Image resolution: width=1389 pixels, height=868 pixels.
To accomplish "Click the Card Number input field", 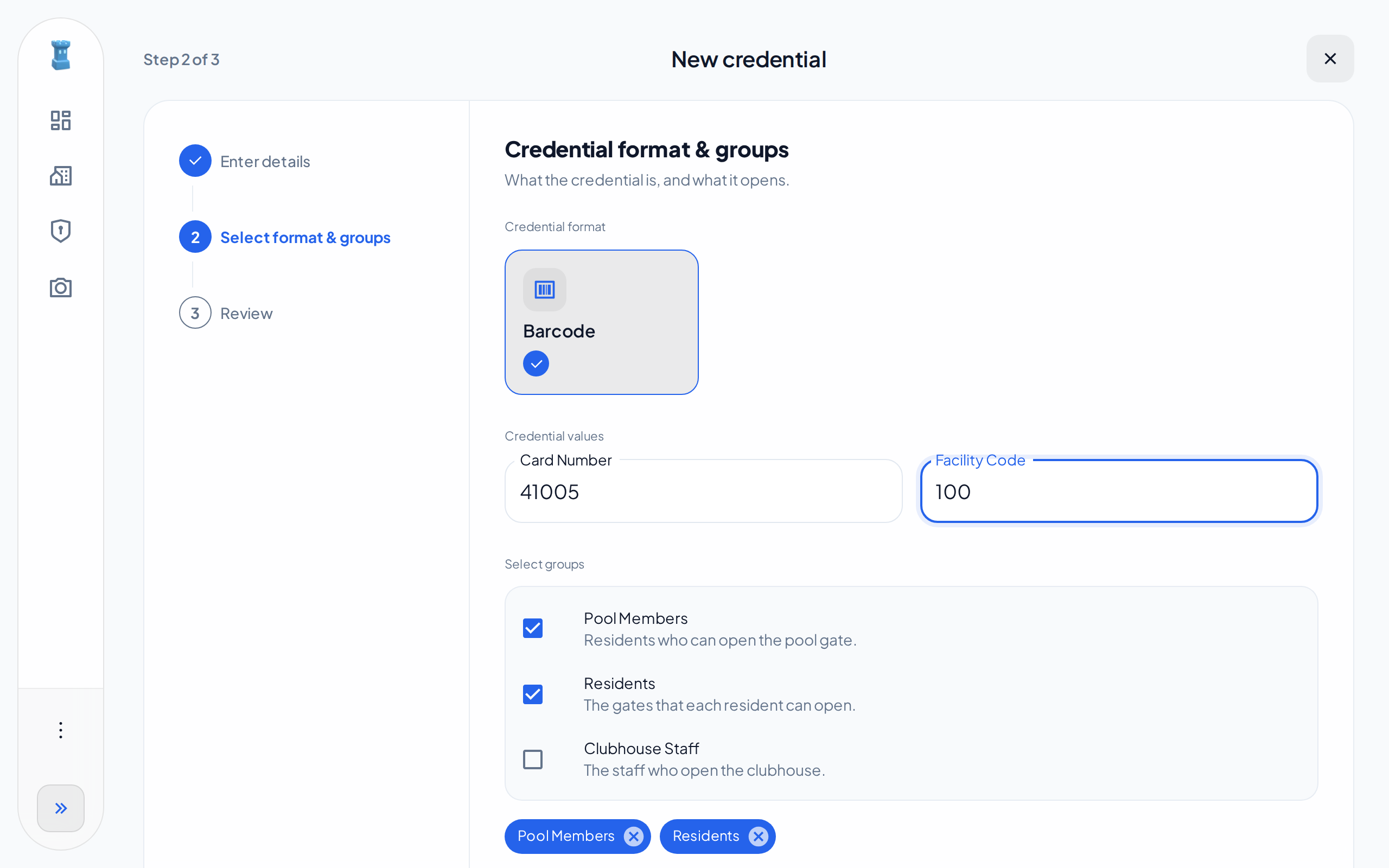I will tap(703, 491).
